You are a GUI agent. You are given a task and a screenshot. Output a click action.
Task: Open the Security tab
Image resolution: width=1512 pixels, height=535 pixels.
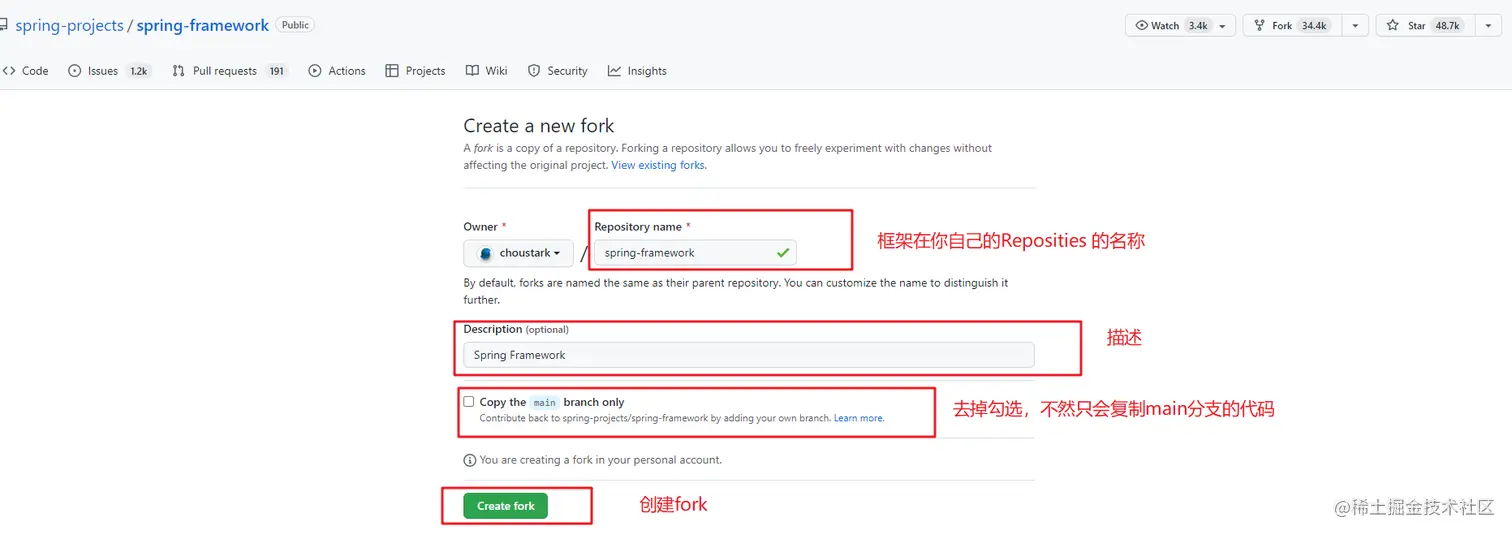[x=558, y=71]
